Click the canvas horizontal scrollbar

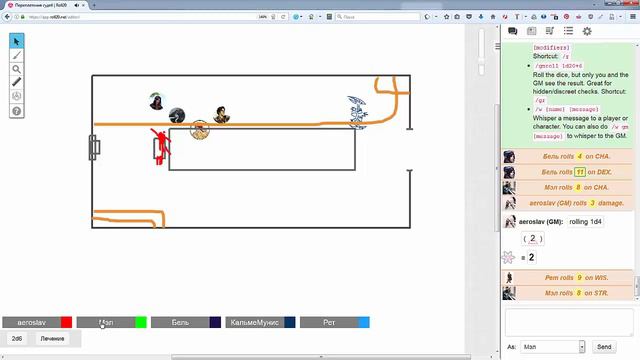pos(321,357)
